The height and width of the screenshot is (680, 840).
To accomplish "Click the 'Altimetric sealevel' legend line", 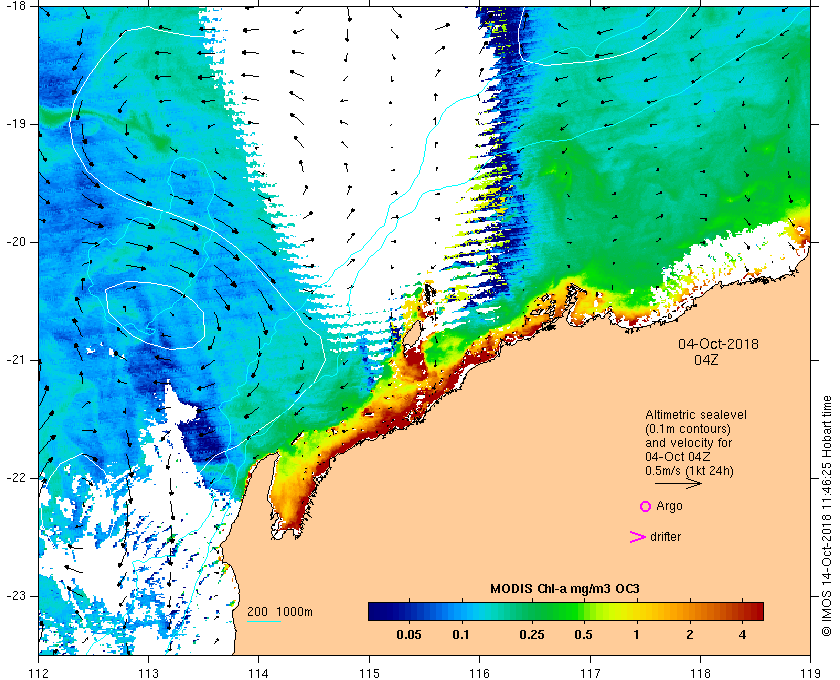I will point(696,415).
